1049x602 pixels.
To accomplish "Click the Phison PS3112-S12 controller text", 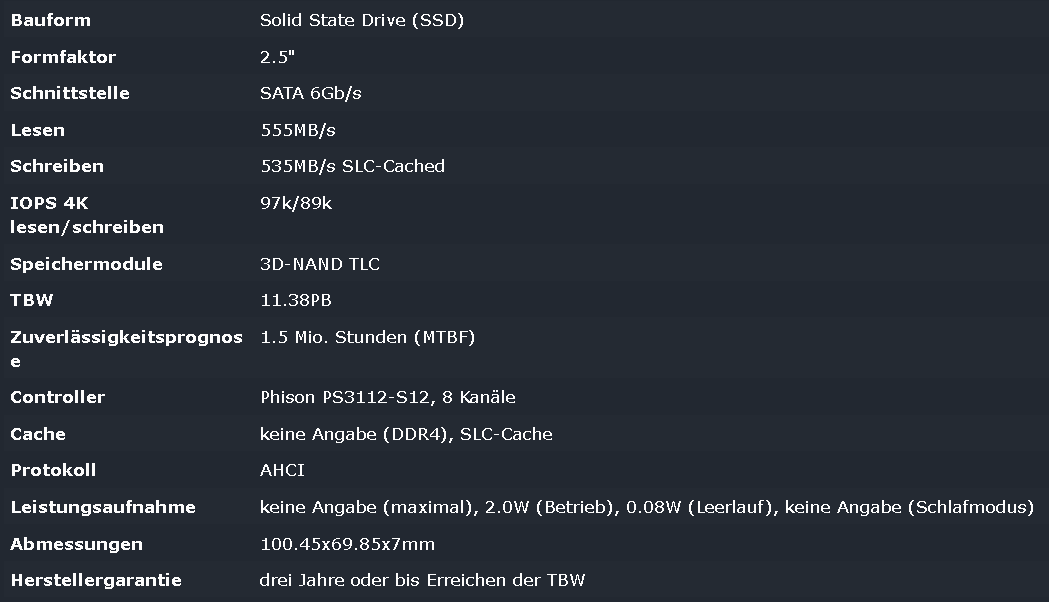I will 345,397.
